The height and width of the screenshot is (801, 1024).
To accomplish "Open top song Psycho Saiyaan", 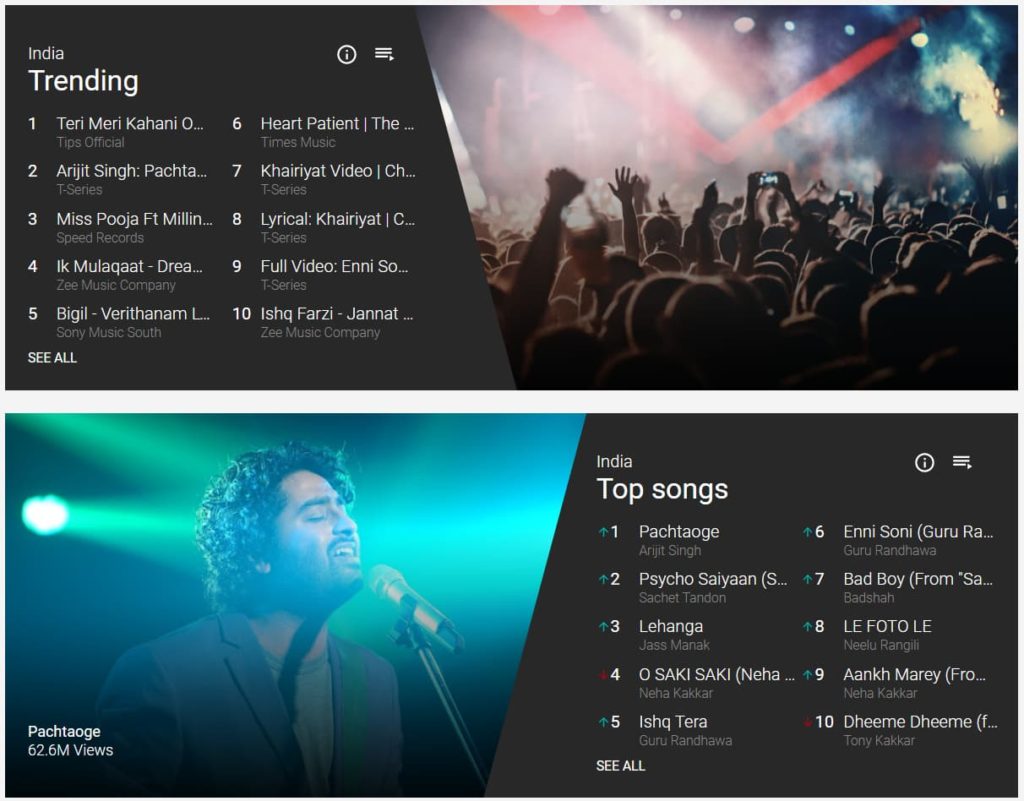I will point(713,579).
